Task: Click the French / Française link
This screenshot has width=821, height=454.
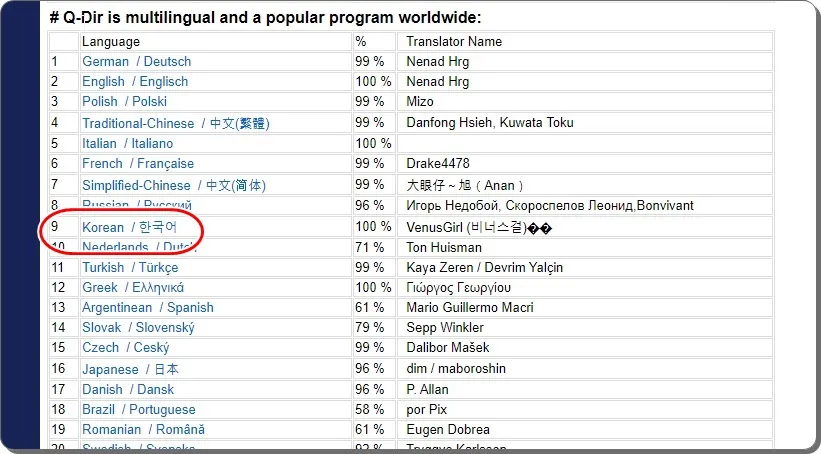Action: pos(138,164)
